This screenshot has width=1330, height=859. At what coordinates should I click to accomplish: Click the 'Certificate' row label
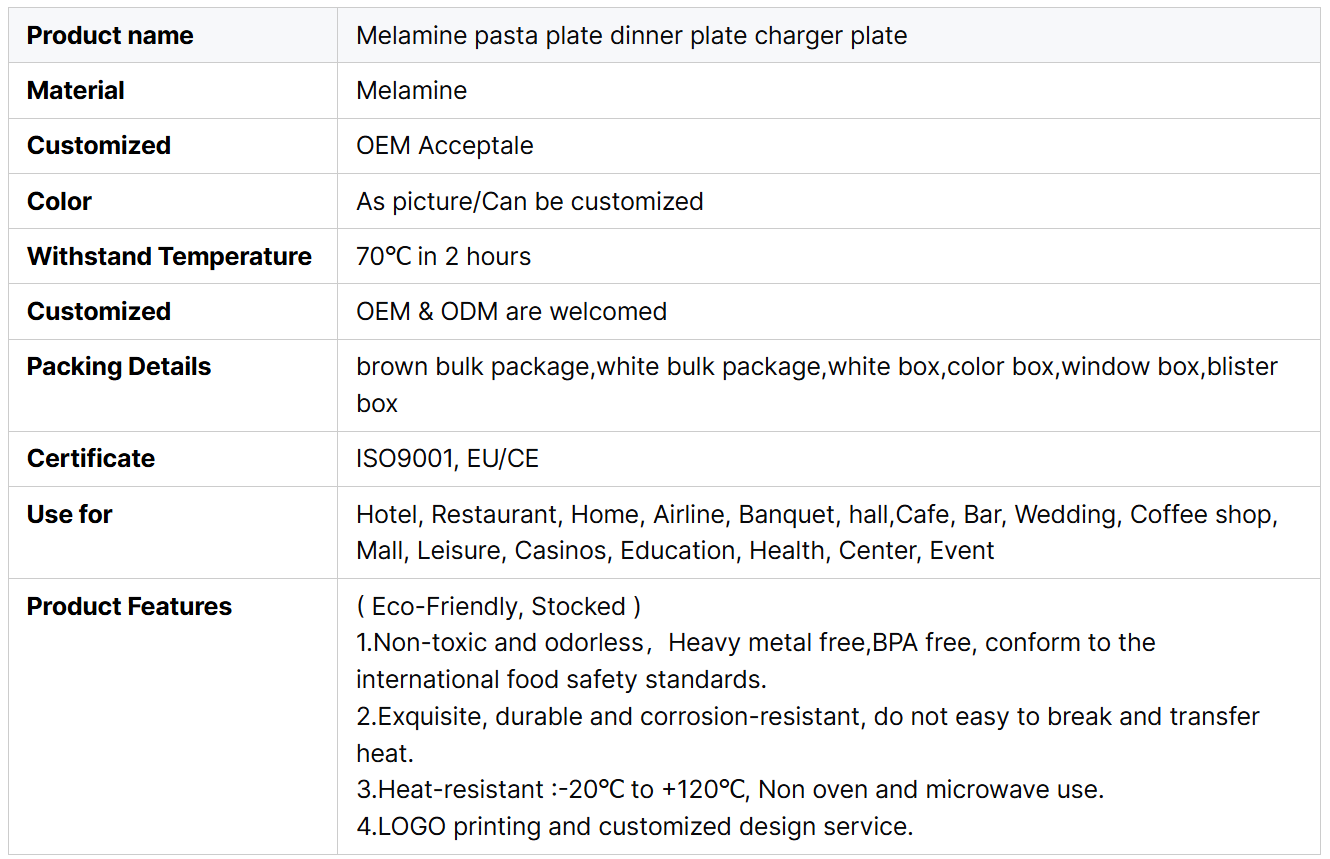91,459
